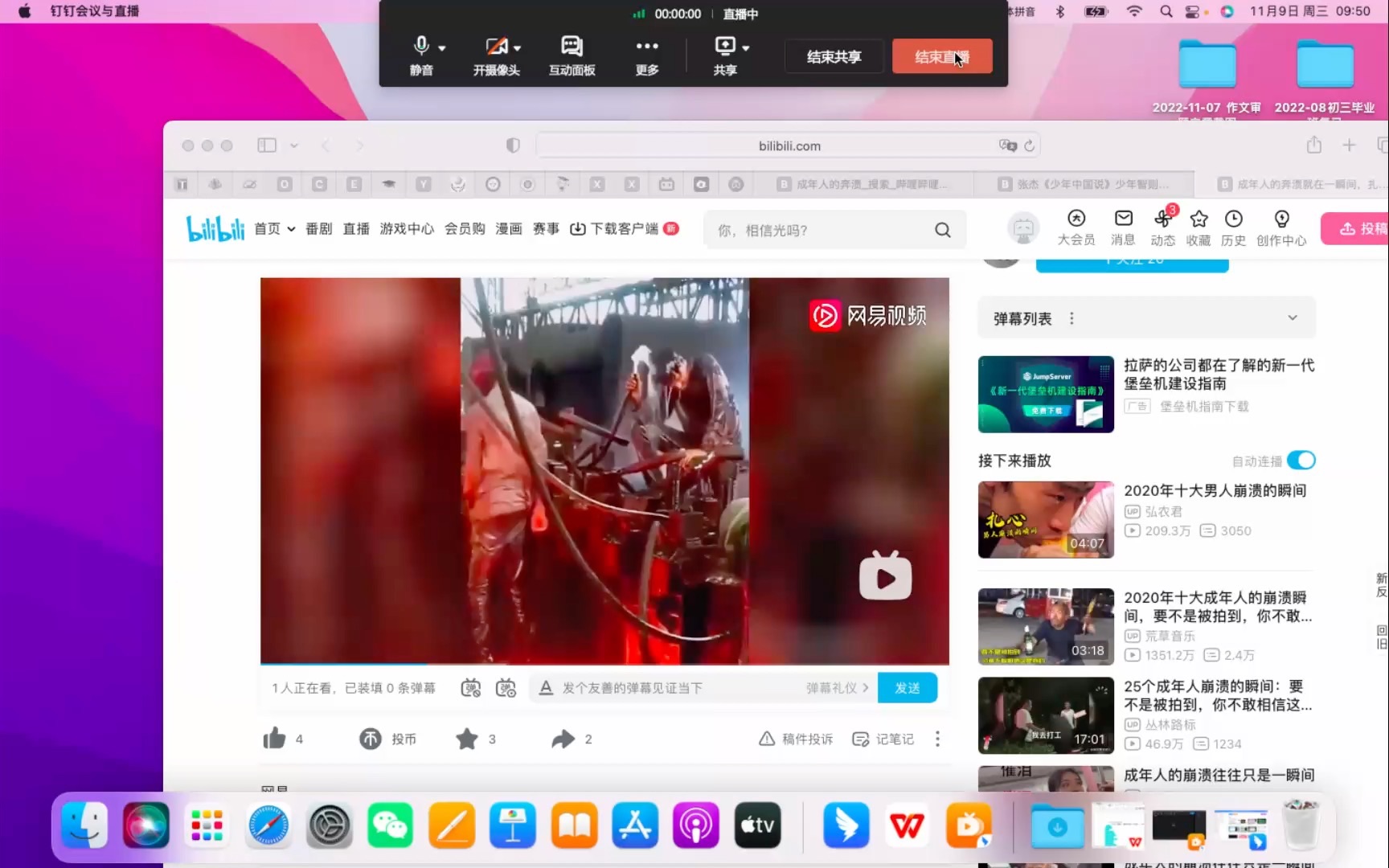This screenshot has width=1389, height=868.
Task: Share video with arrow icon
Action: (563, 739)
